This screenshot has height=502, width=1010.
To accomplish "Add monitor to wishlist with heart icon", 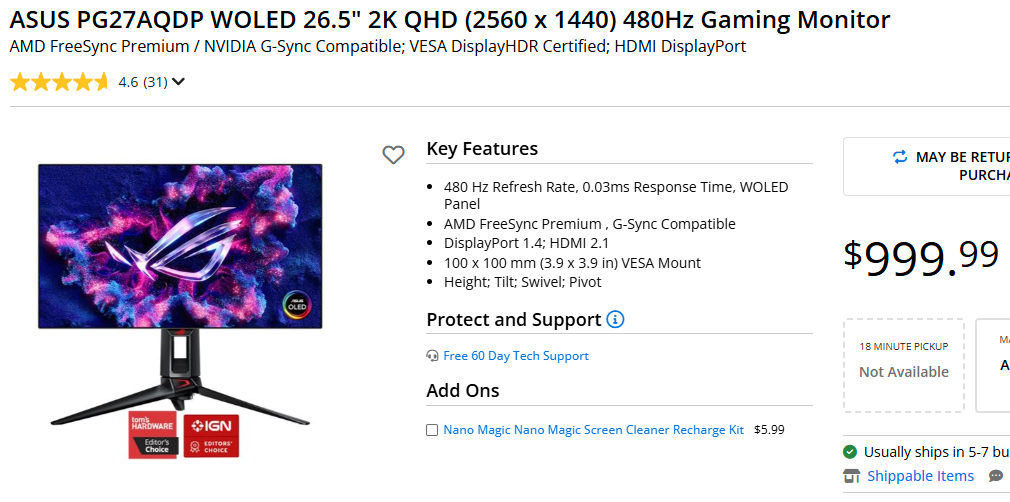I will 394,154.
